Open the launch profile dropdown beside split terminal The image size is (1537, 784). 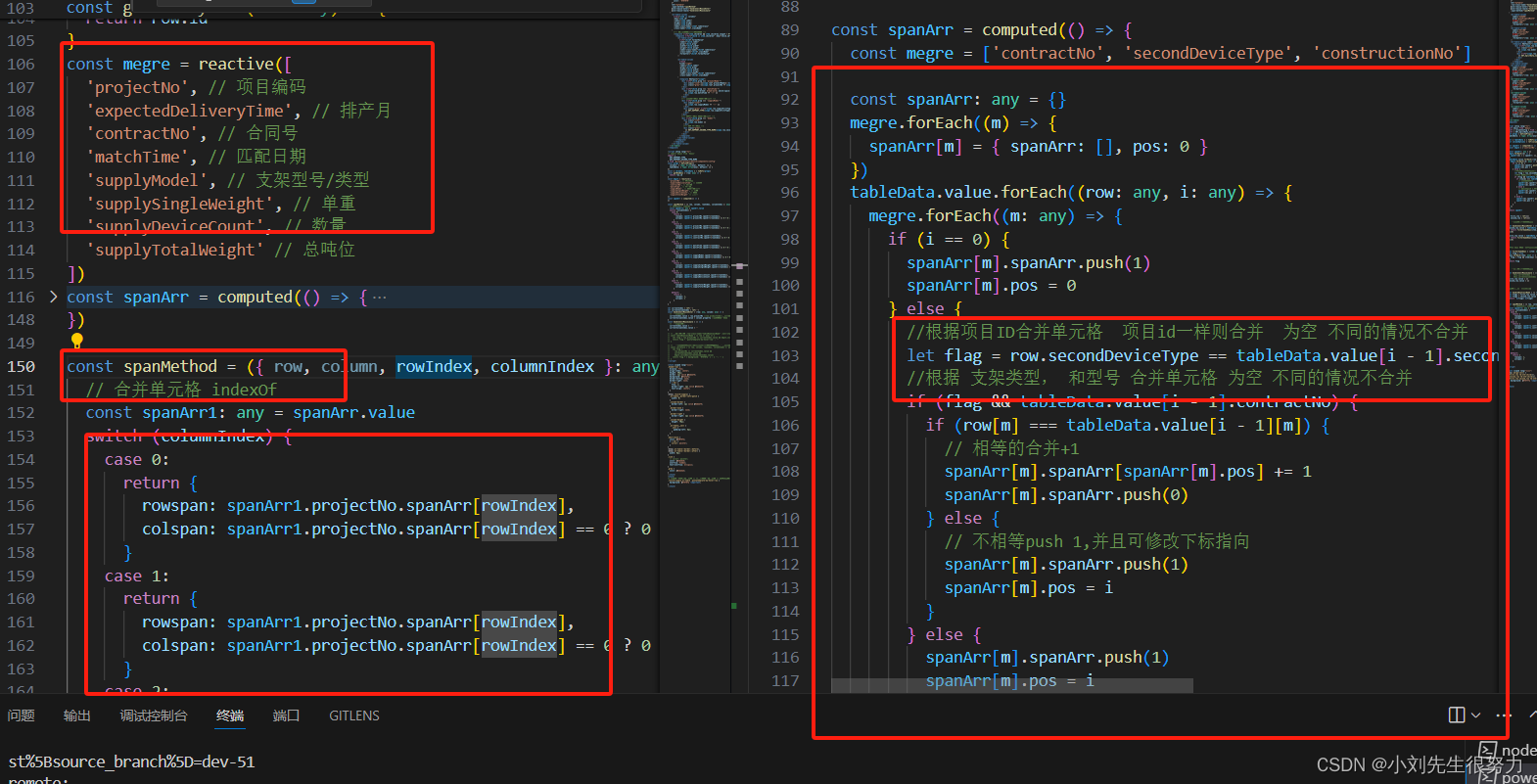(x=1475, y=715)
